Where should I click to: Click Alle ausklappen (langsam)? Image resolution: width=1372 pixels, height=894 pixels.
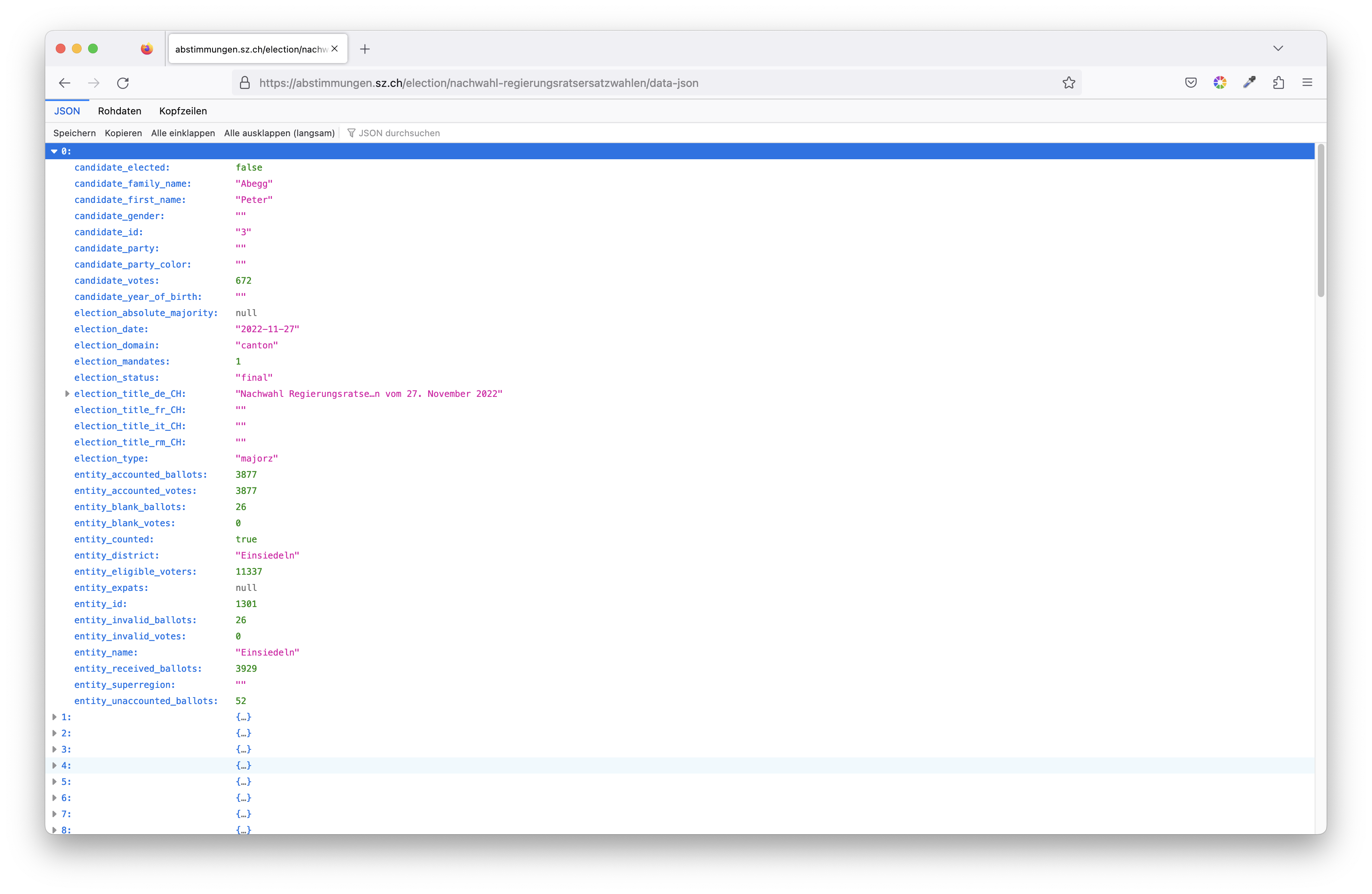click(279, 133)
